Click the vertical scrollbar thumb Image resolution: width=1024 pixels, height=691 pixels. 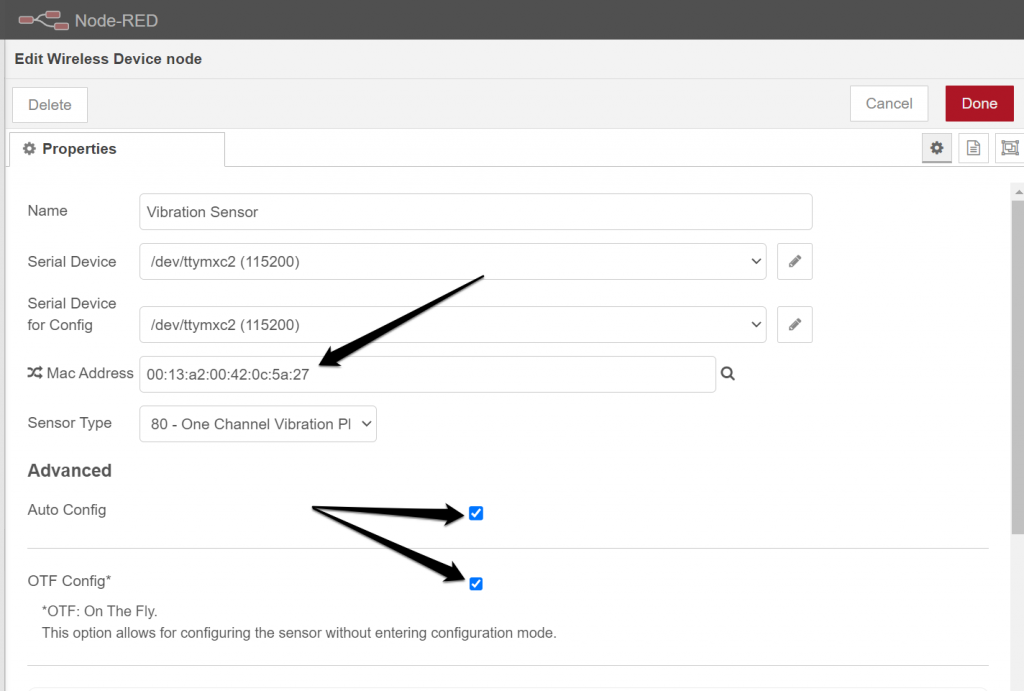click(1017, 367)
